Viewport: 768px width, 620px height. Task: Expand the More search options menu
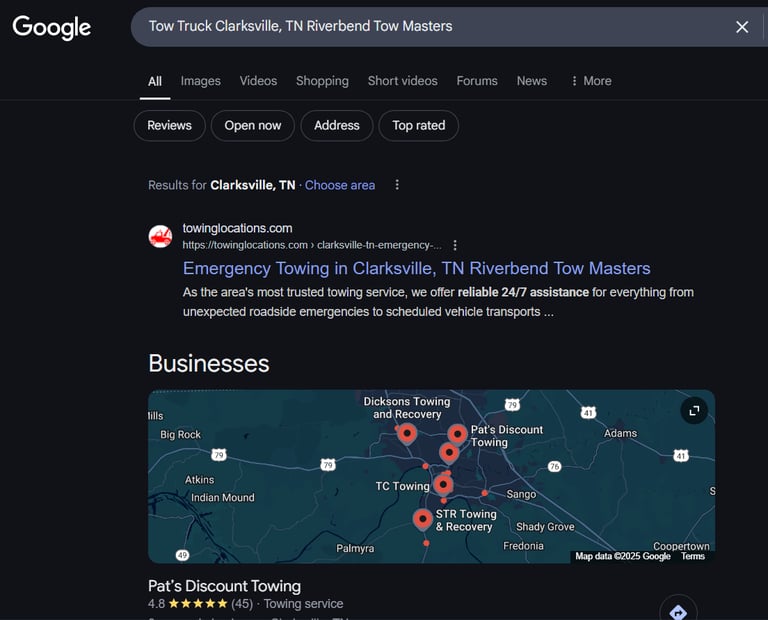coord(591,81)
